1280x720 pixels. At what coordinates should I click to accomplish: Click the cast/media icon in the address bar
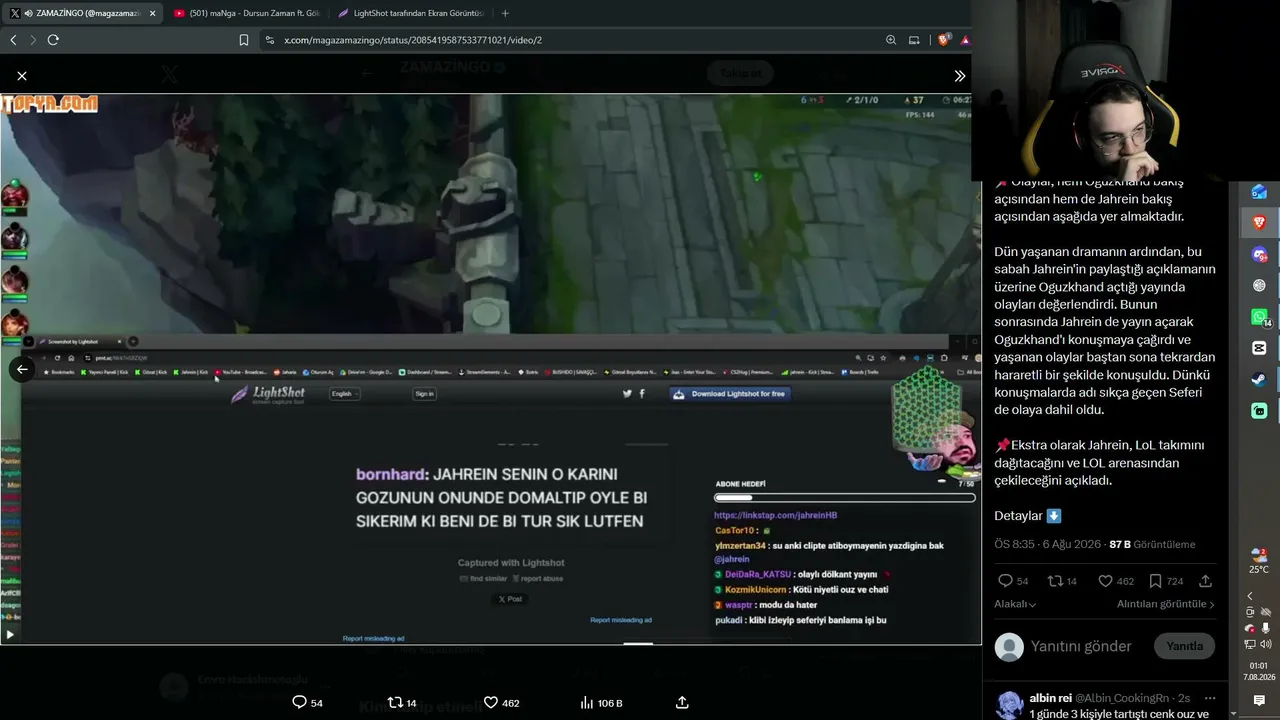(x=914, y=40)
